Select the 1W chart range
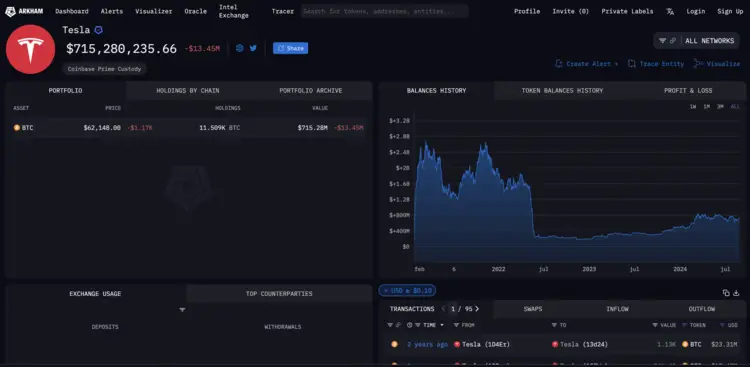The width and height of the screenshot is (750, 367). pyautogui.click(x=693, y=107)
